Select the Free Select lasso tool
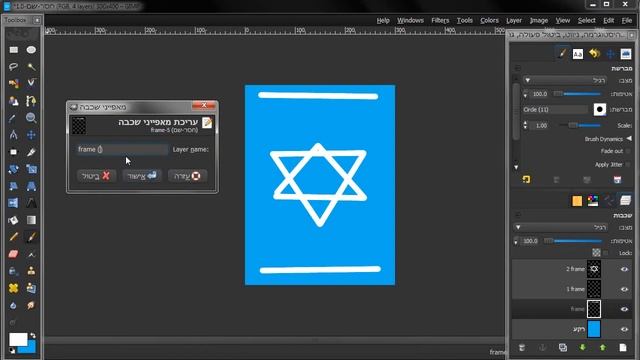The width and height of the screenshot is (640, 360). pyautogui.click(x=13, y=67)
